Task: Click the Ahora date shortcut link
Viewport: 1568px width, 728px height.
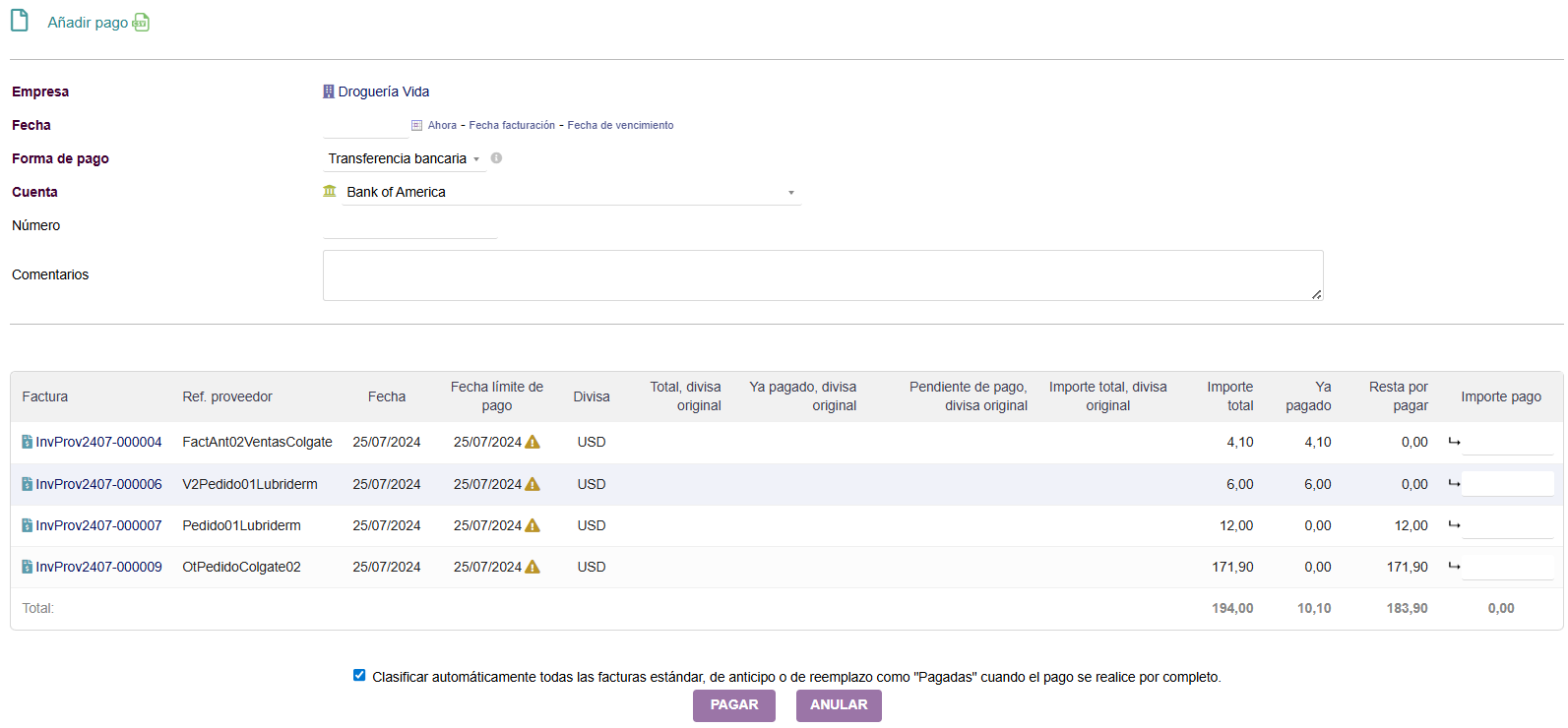Action: tap(442, 125)
